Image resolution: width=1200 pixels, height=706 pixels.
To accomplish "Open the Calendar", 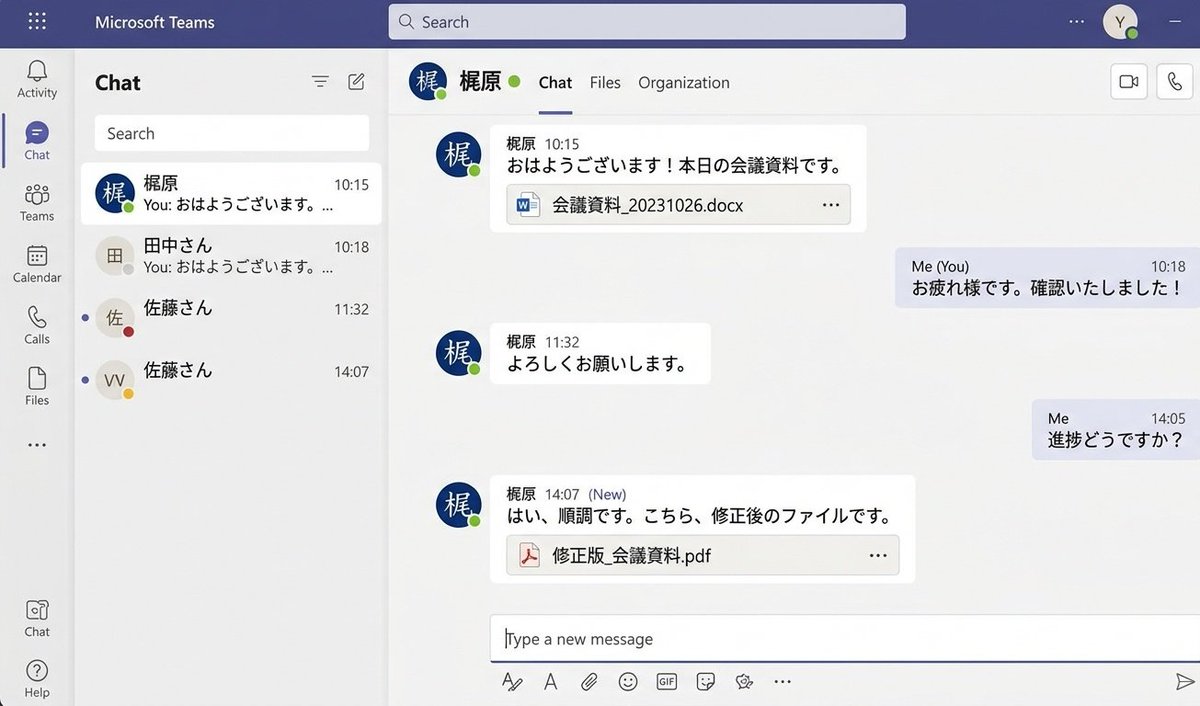I will [x=37, y=264].
